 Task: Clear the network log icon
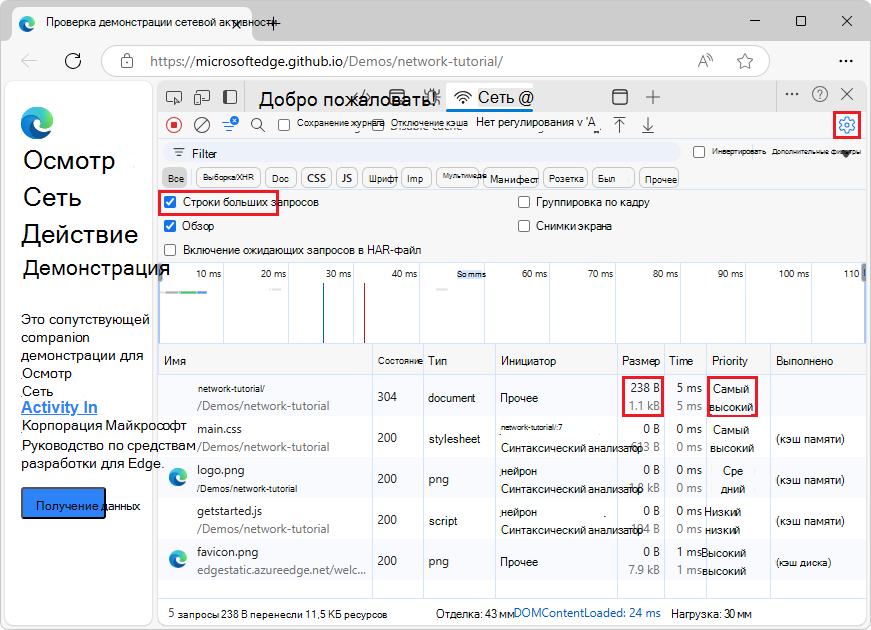tap(202, 125)
